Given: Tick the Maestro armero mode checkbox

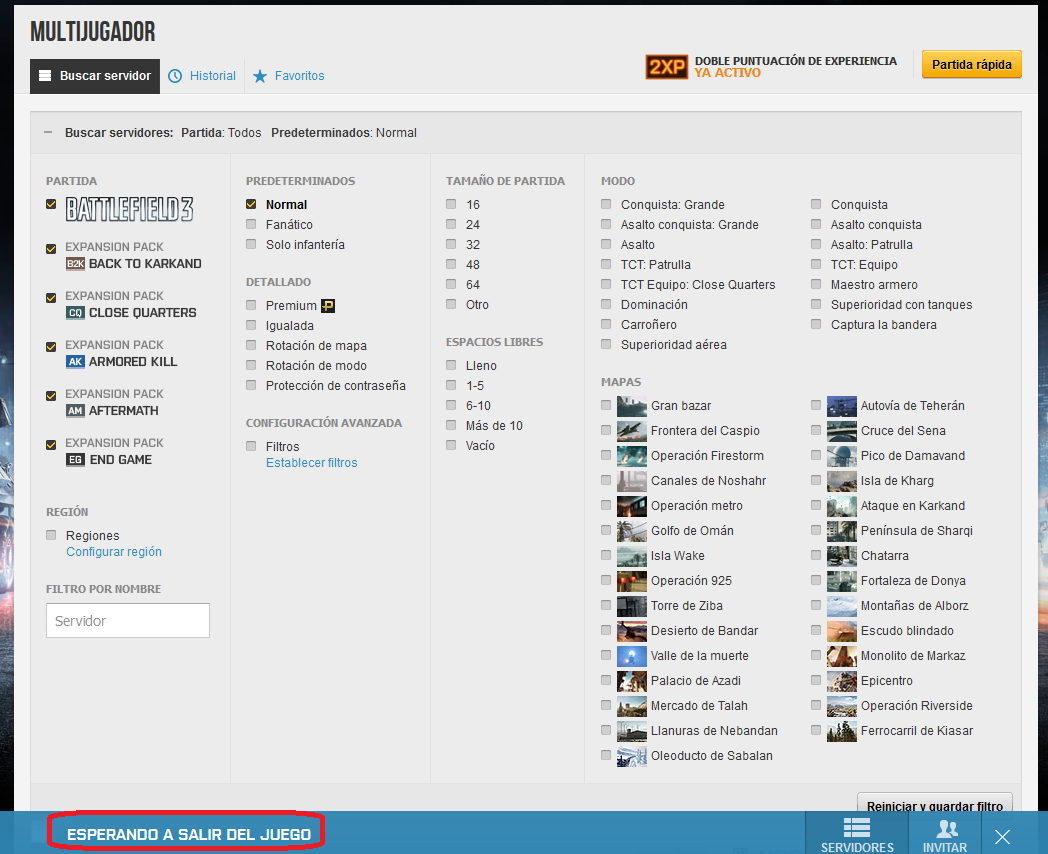Looking at the screenshot, I should [816, 285].
